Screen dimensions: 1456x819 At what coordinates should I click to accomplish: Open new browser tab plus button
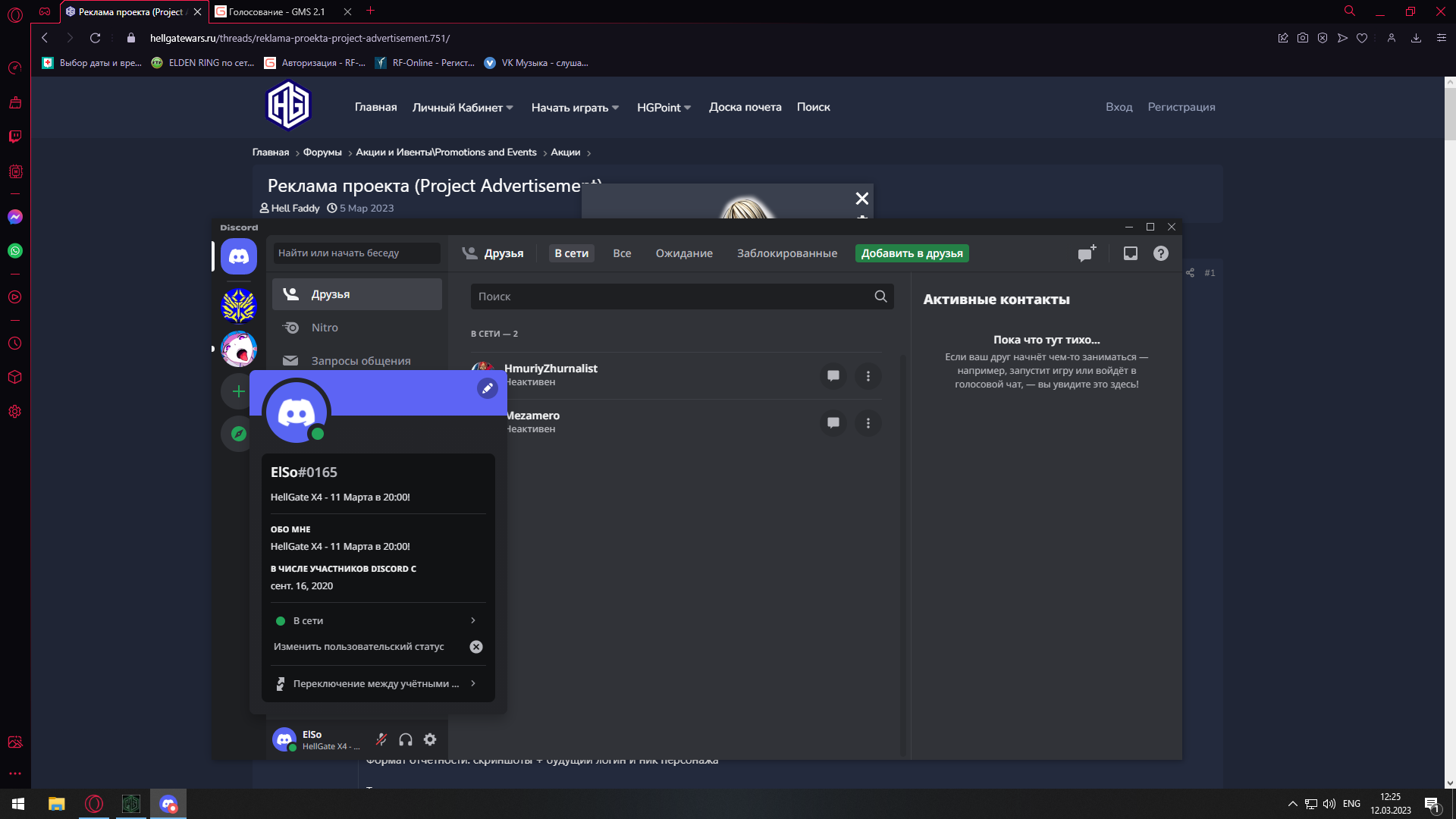pos(370,11)
